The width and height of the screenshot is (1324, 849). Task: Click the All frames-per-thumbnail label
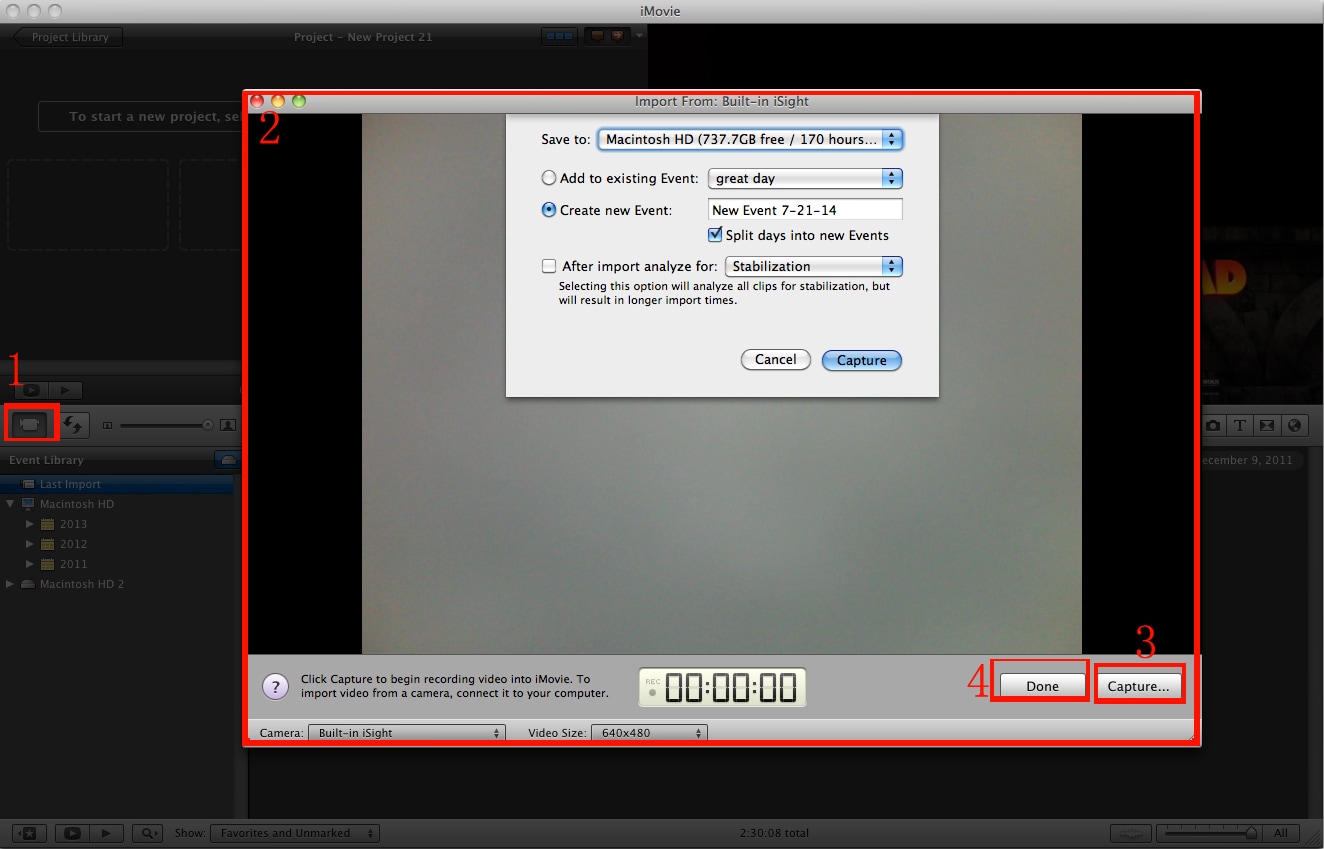tap(1281, 833)
